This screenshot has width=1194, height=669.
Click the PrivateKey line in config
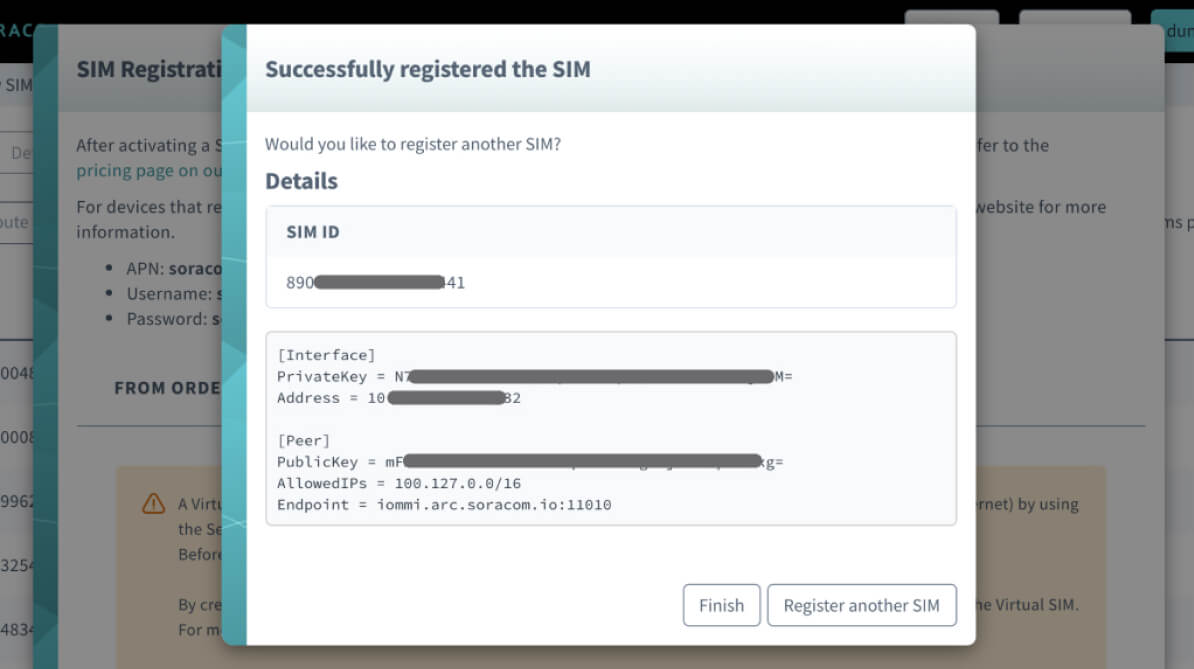535,377
